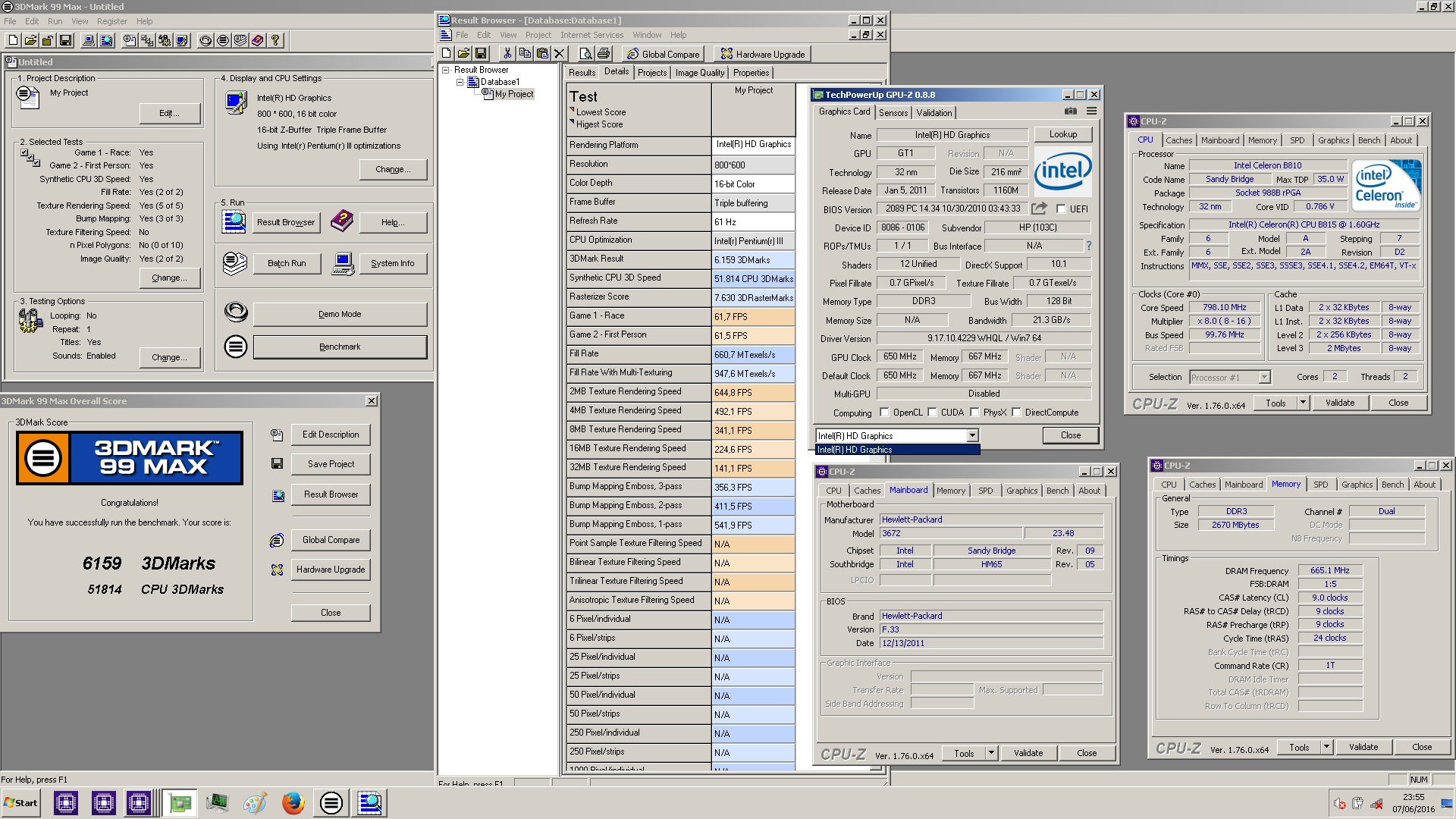Click Copy icon in Result Browser toolbar
The image size is (1456, 819).
click(525, 53)
